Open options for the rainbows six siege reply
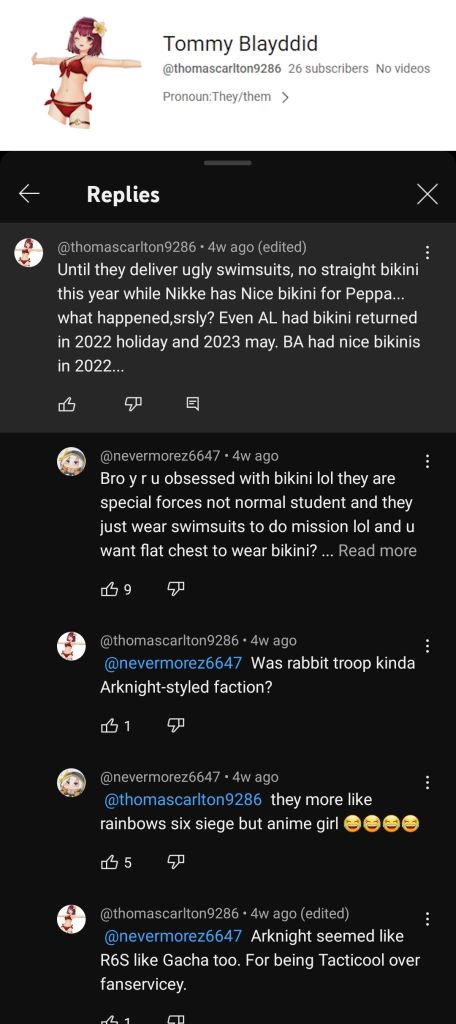 427,782
